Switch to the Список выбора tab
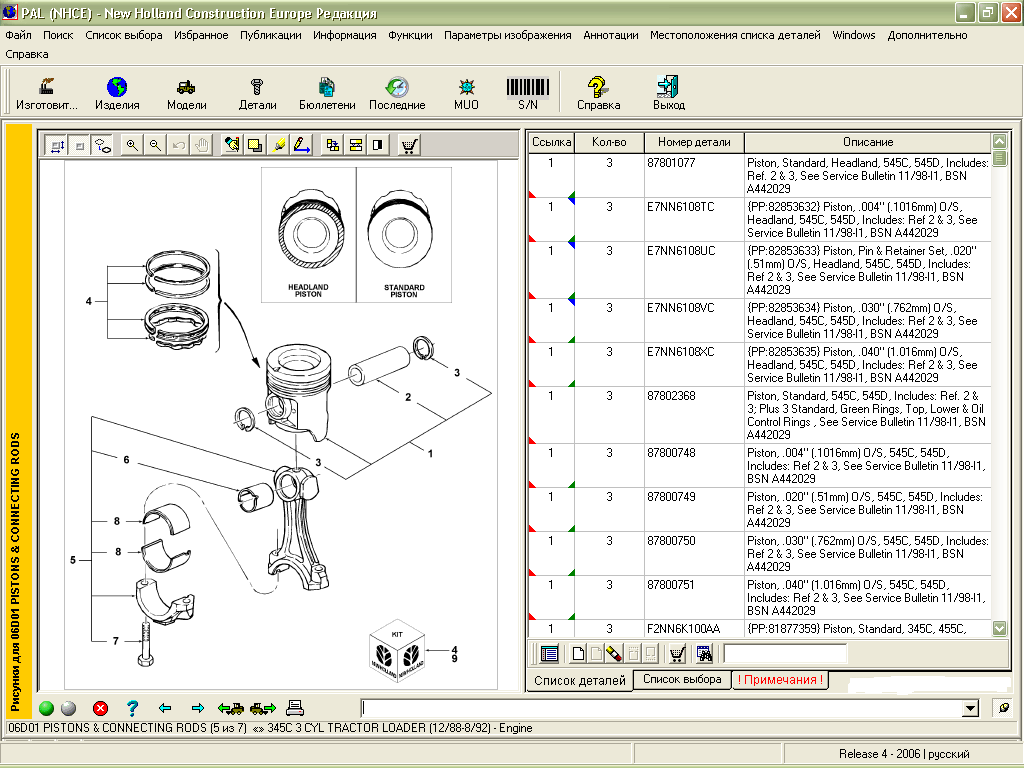1024x768 pixels. [682, 679]
